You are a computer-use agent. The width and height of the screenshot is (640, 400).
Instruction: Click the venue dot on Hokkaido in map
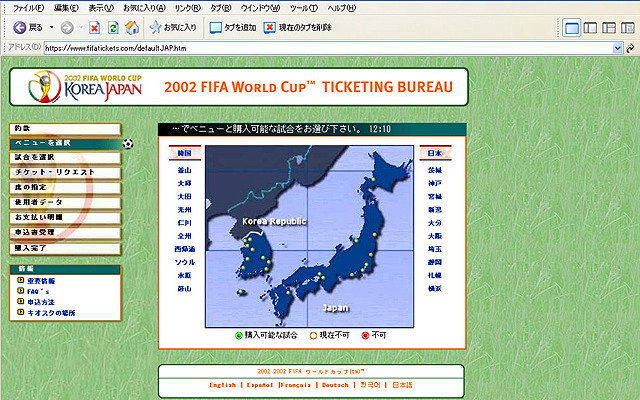pyautogui.click(x=373, y=179)
